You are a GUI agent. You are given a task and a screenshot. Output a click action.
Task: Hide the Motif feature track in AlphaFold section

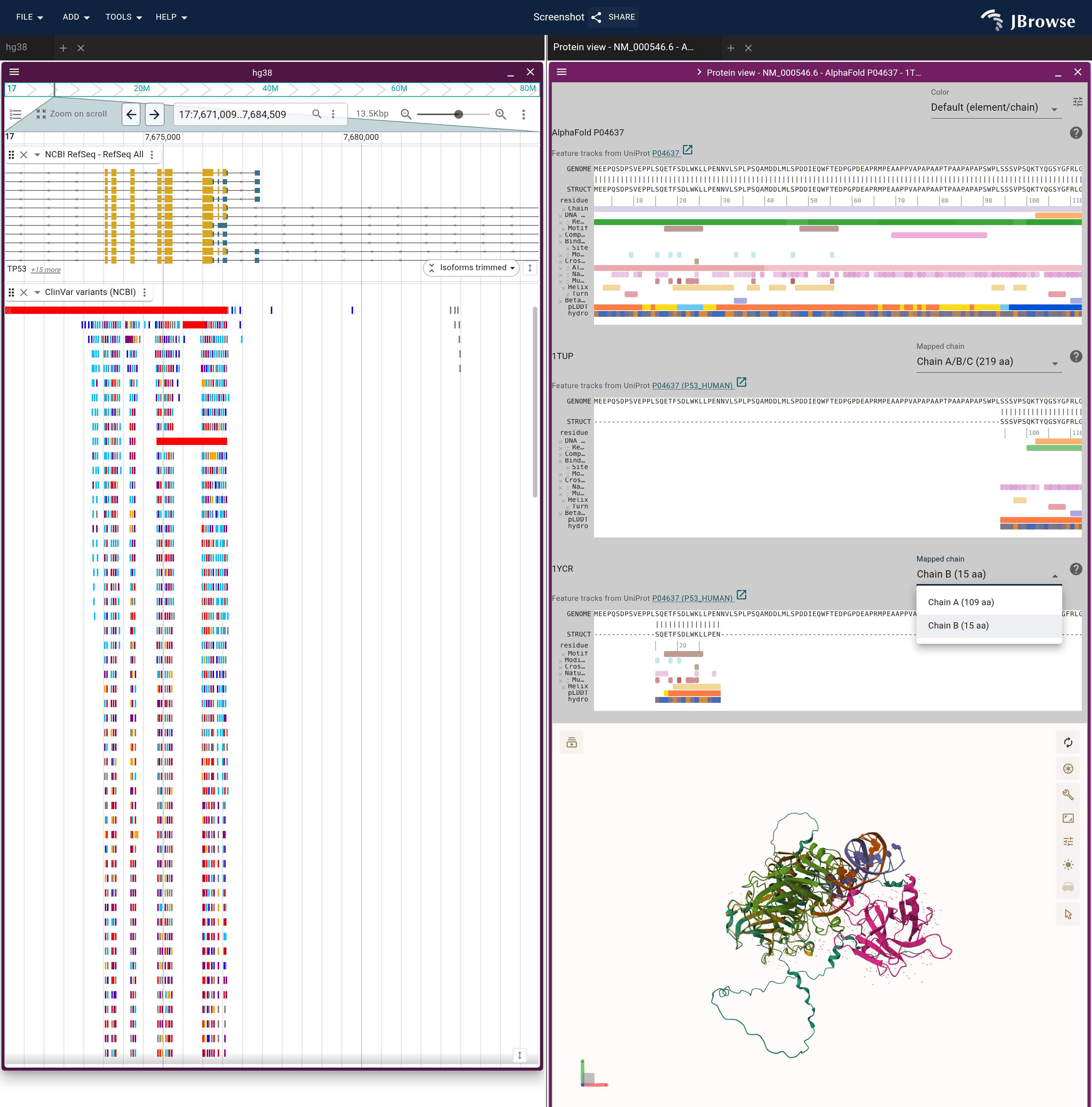563,229
